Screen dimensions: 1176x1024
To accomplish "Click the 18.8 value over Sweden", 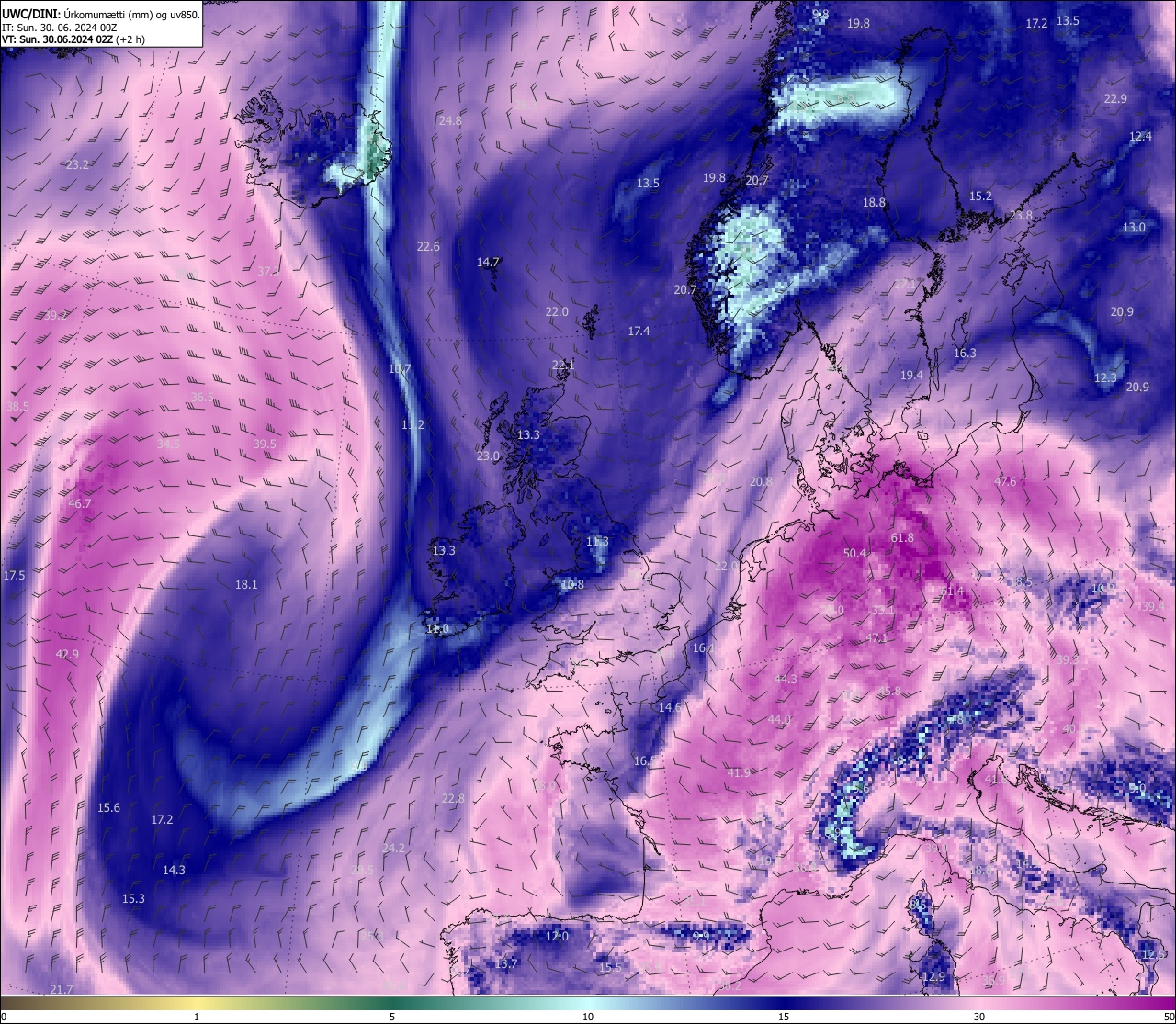I will [874, 202].
